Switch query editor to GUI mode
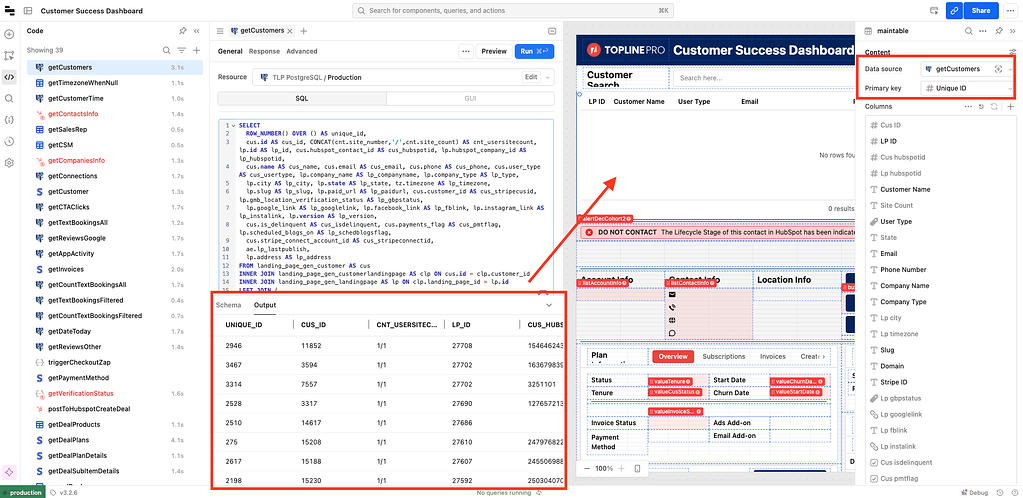This screenshot has height=498, width=1023. tap(470, 98)
